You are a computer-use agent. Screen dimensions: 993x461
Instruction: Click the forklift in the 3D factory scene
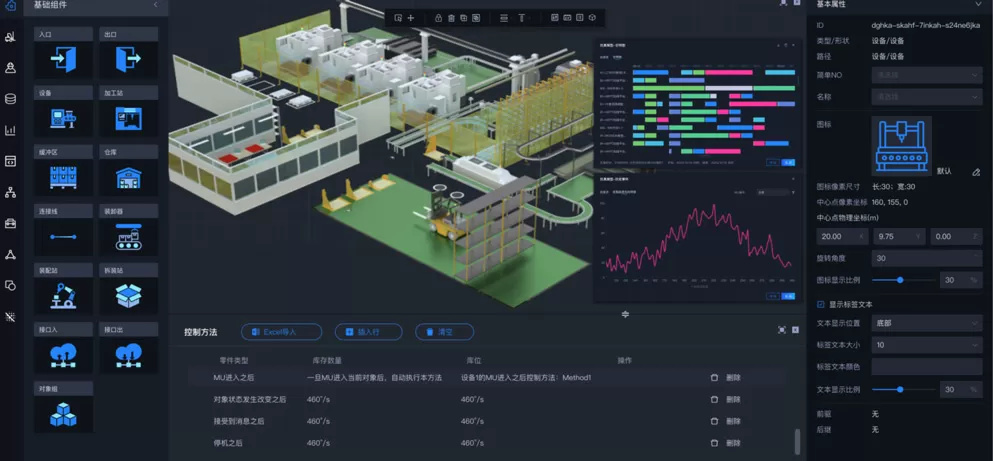pos(445,214)
